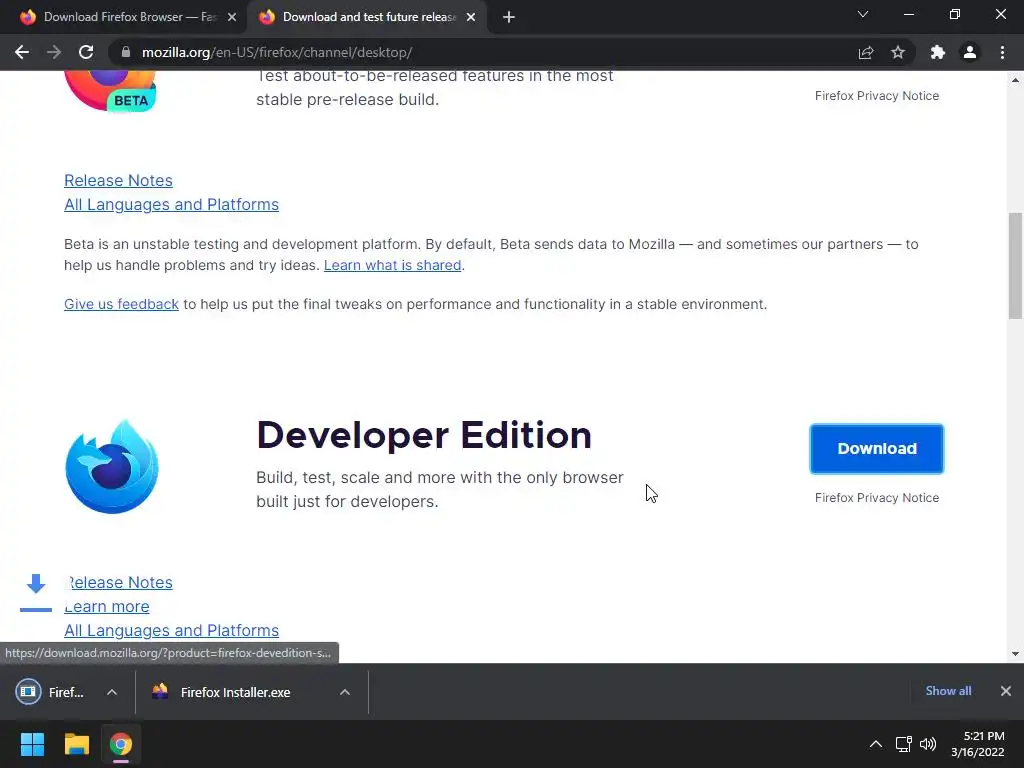Click the Developer Edition heading
Image resolution: width=1024 pixels, height=768 pixels.
tap(424, 436)
